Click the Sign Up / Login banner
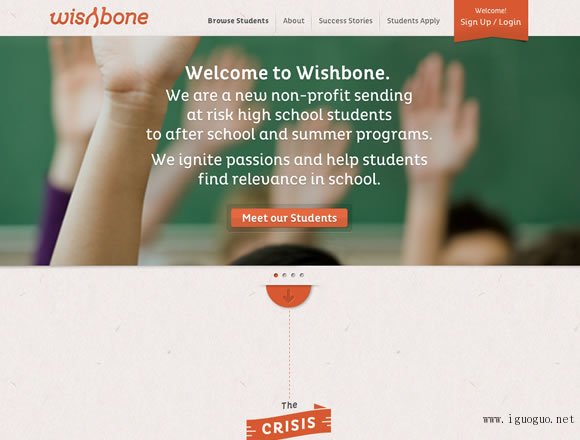The width and height of the screenshot is (580, 440). (x=491, y=20)
